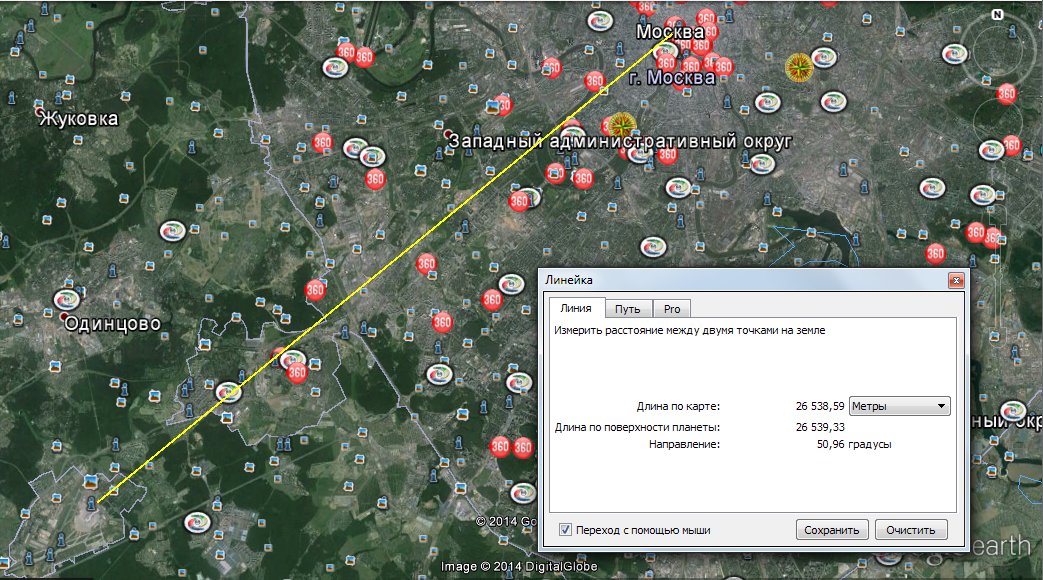Click the Жуковка place marker dot
This screenshot has width=1043, height=580.
(39, 111)
